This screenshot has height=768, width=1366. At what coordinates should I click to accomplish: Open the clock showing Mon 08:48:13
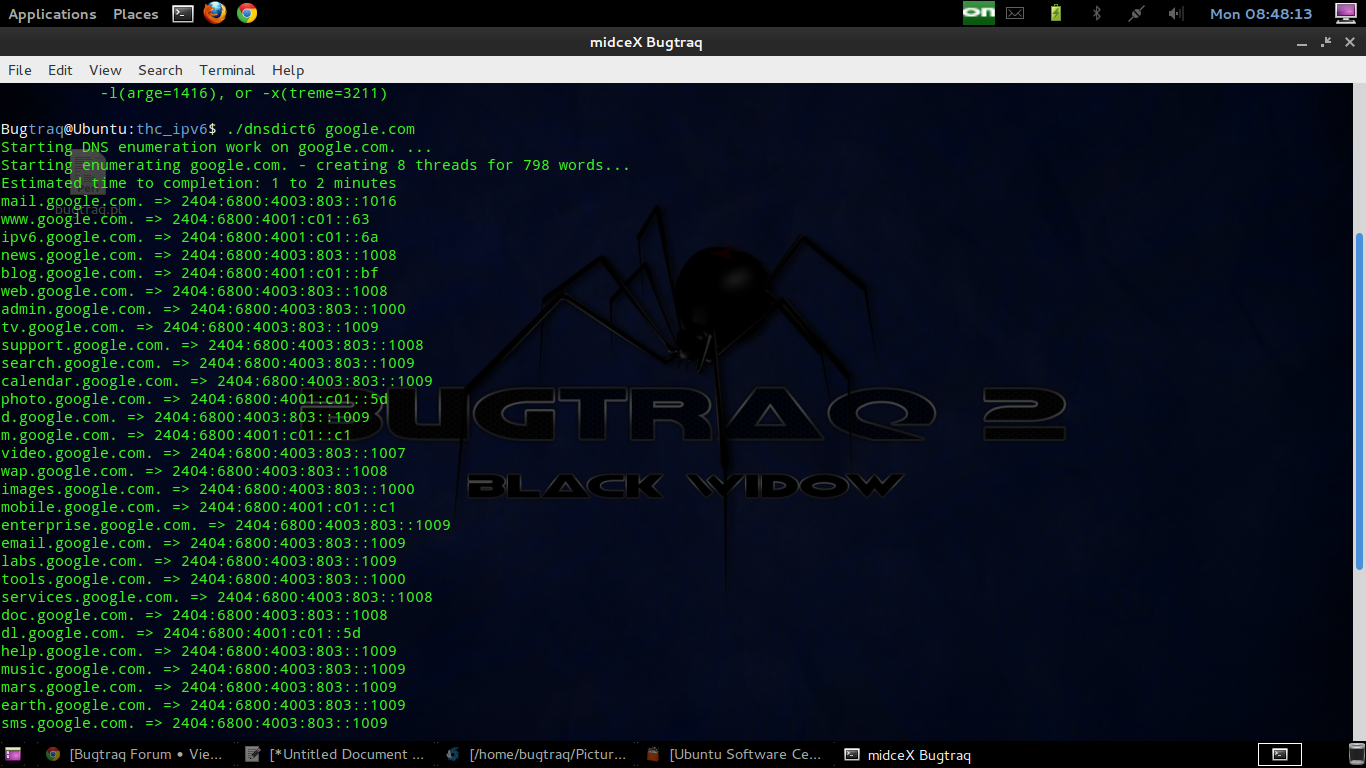pyautogui.click(x=1261, y=14)
